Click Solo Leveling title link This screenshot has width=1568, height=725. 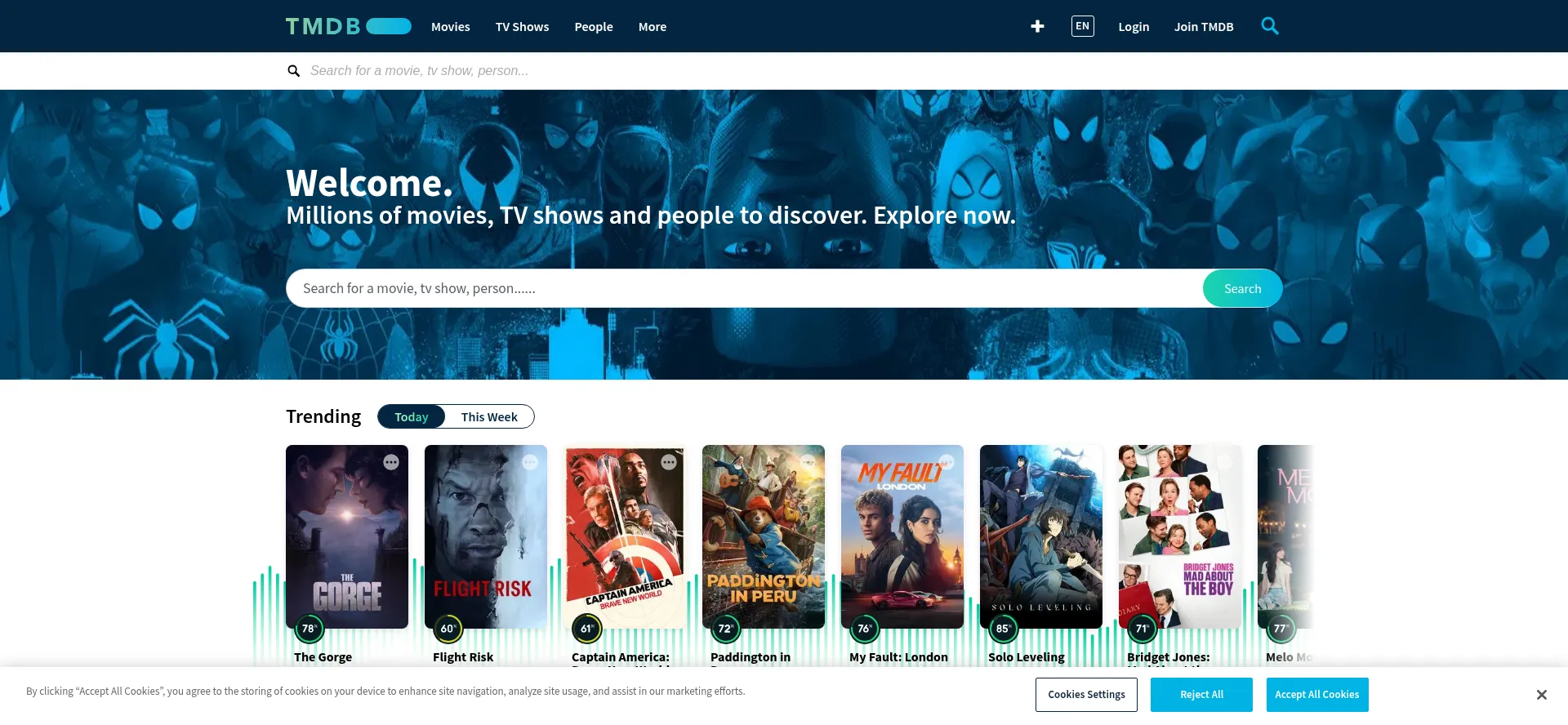click(x=1027, y=657)
